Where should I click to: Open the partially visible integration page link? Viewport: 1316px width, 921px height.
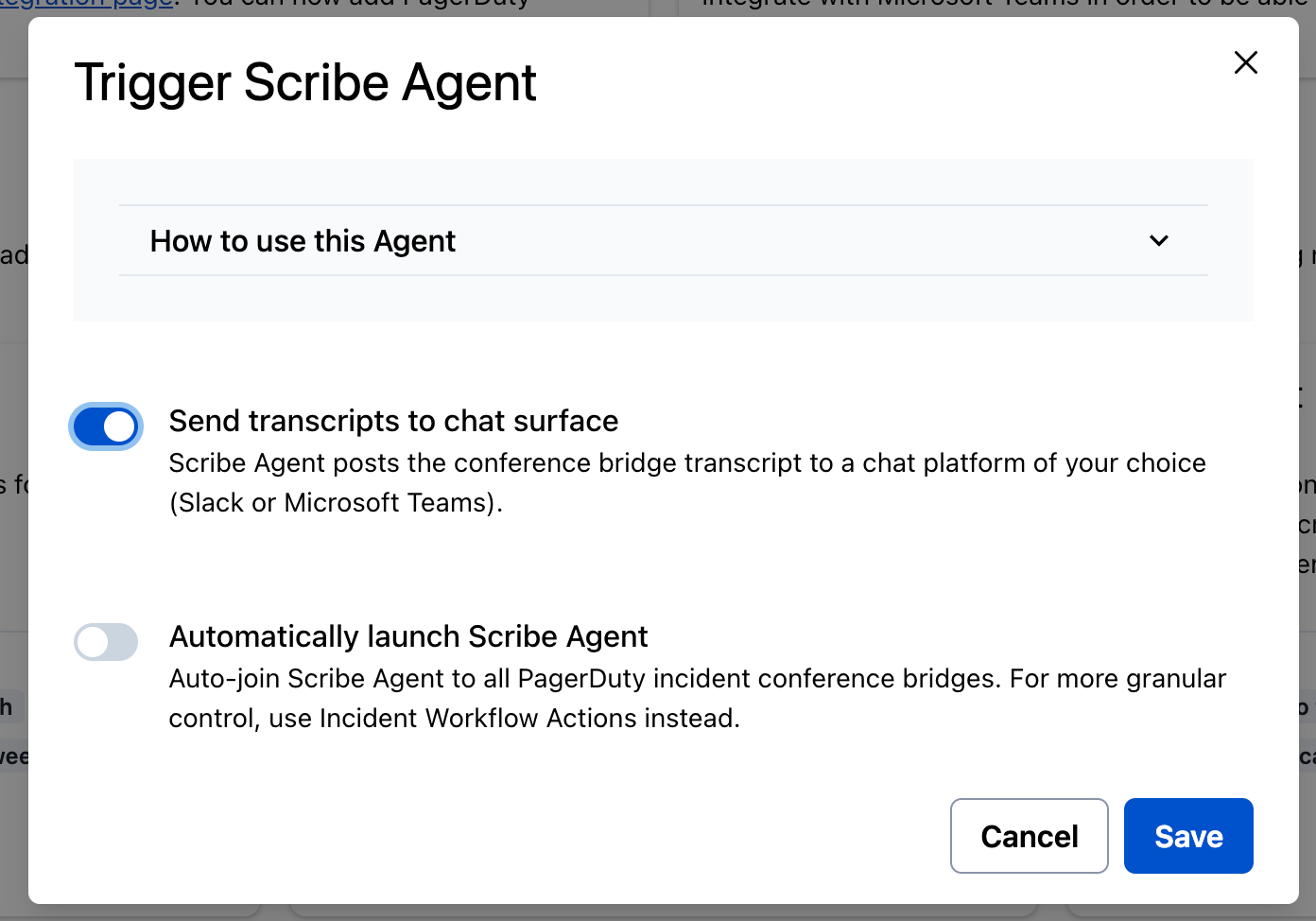(87, 5)
